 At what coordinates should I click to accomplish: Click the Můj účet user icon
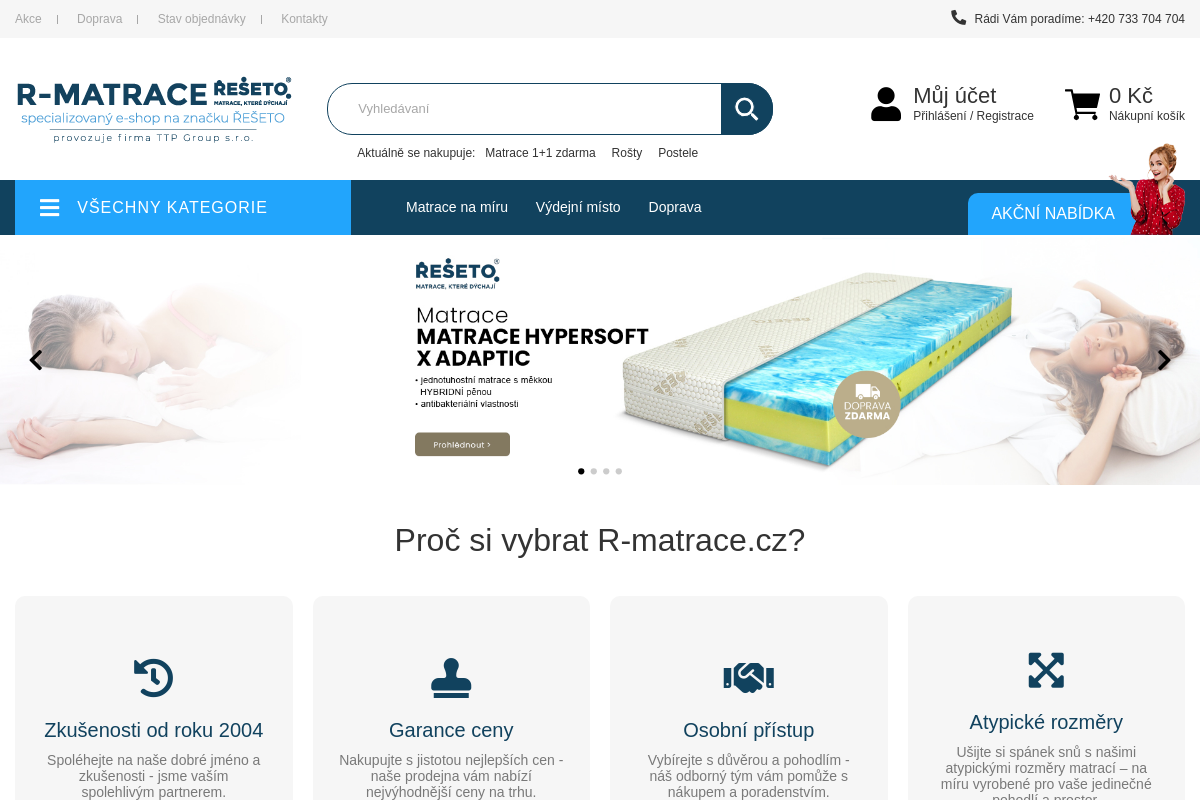886,103
